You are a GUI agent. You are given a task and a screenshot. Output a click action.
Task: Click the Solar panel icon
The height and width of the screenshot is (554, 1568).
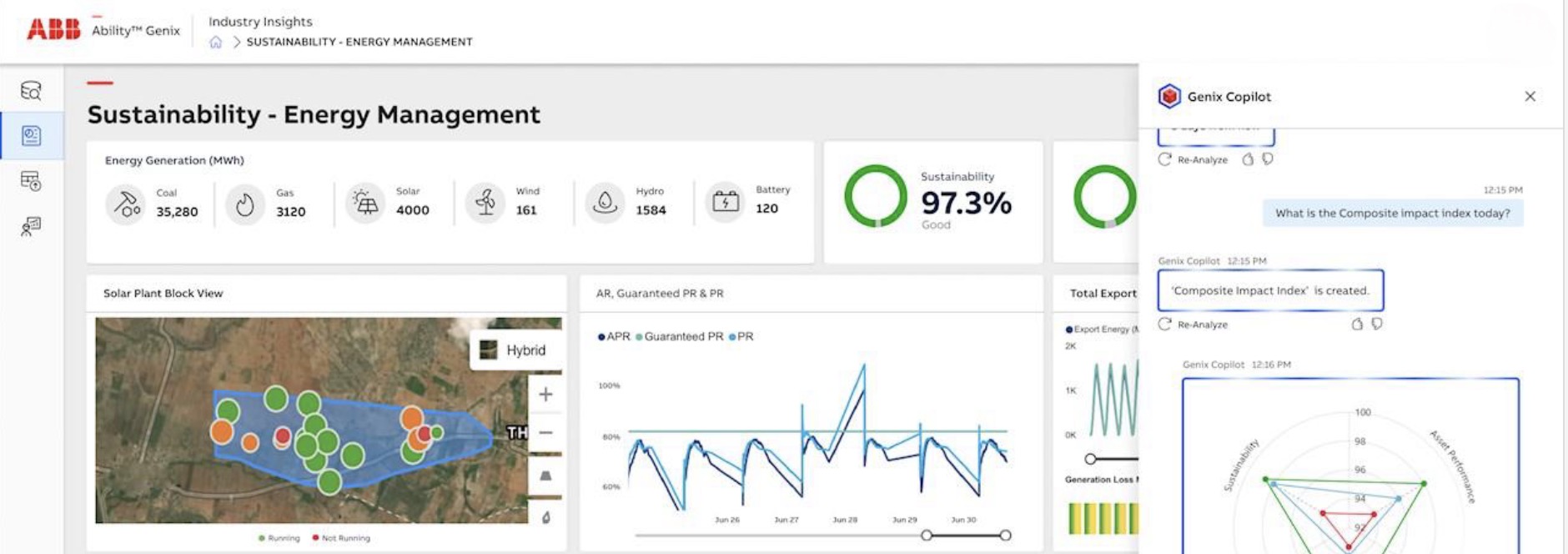point(365,203)
